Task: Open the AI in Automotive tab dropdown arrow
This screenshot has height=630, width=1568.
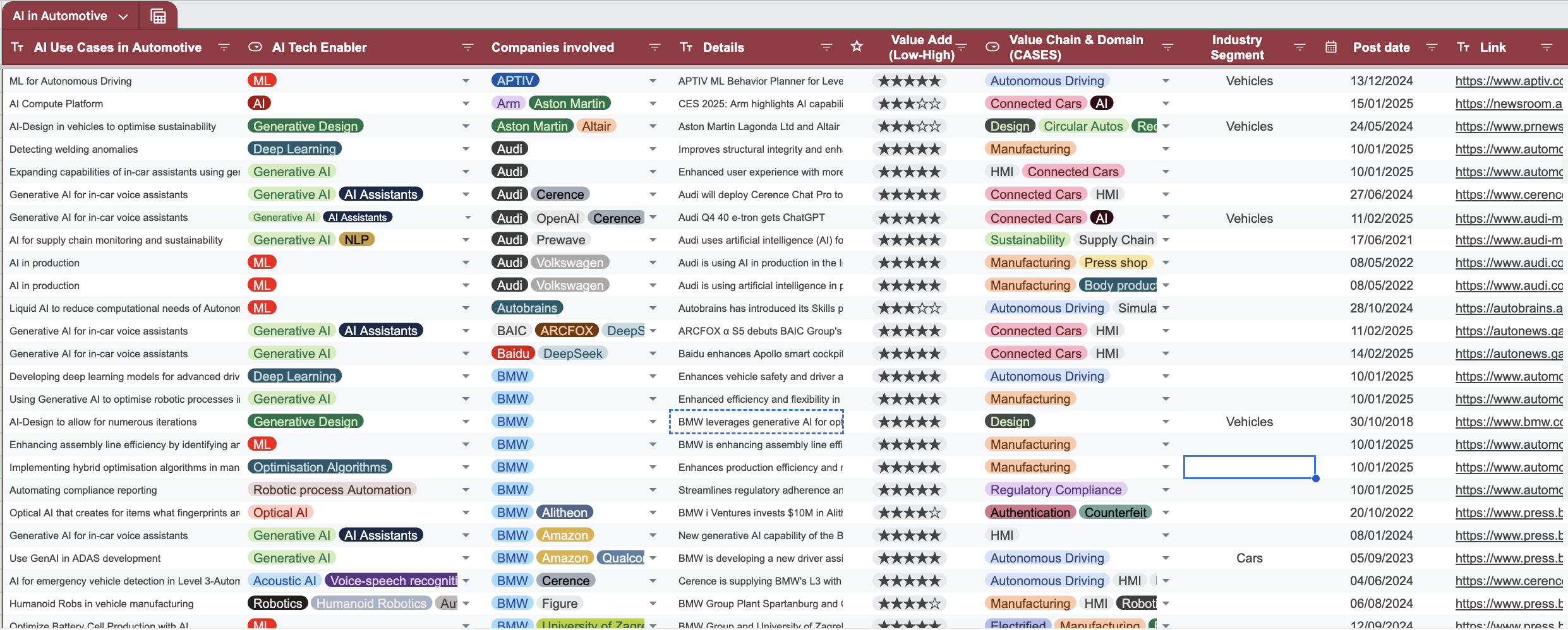Action: [123, 17]
